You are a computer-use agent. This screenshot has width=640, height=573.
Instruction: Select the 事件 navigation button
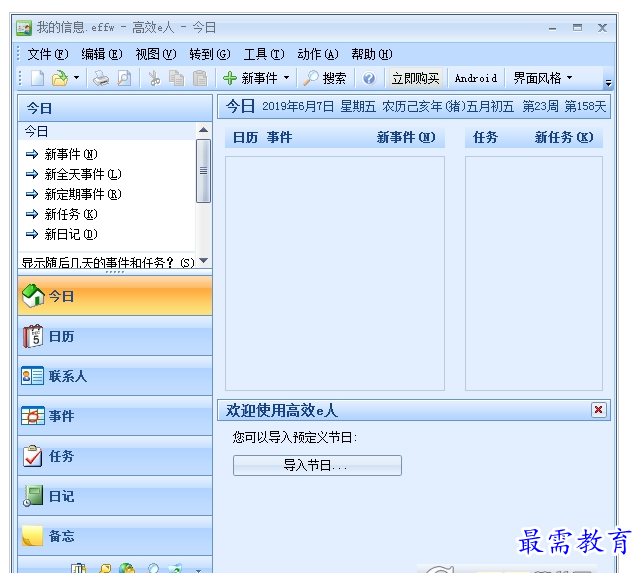pyautogui.click(x=115, y=416)
